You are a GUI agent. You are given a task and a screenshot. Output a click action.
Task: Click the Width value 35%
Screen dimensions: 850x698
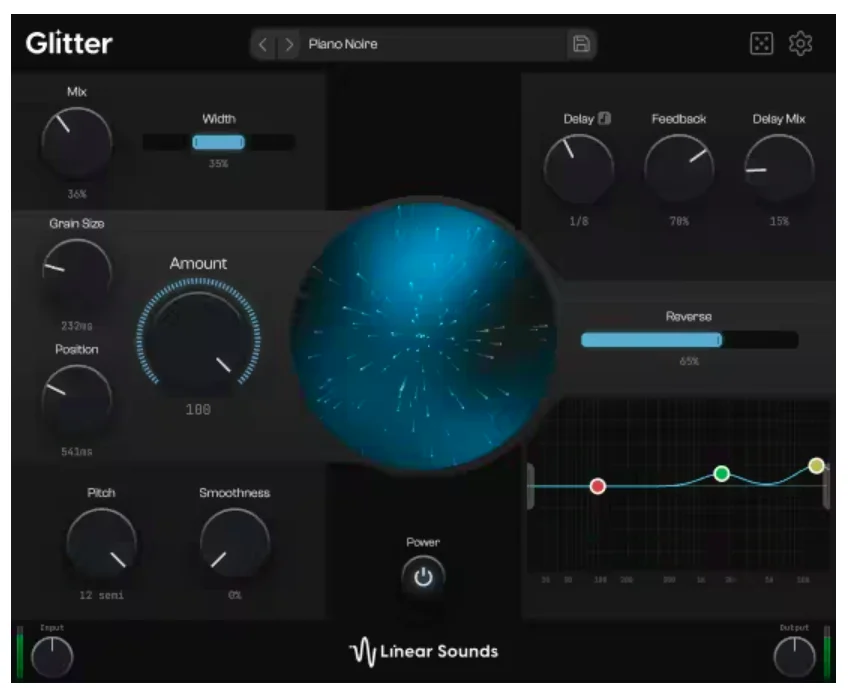218,164
